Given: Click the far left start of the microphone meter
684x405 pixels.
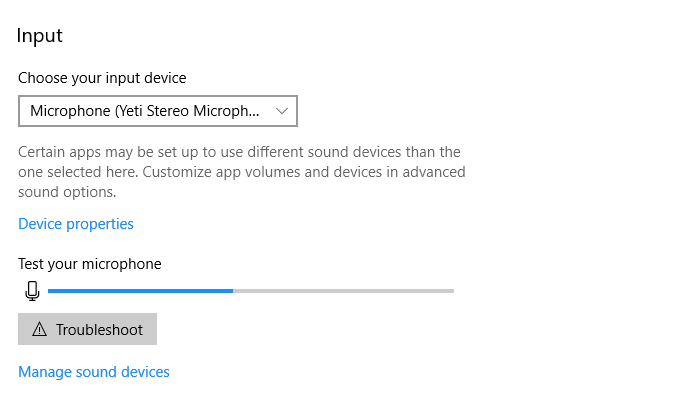Looking at the screenshot, I should click(x=51, y=291).
